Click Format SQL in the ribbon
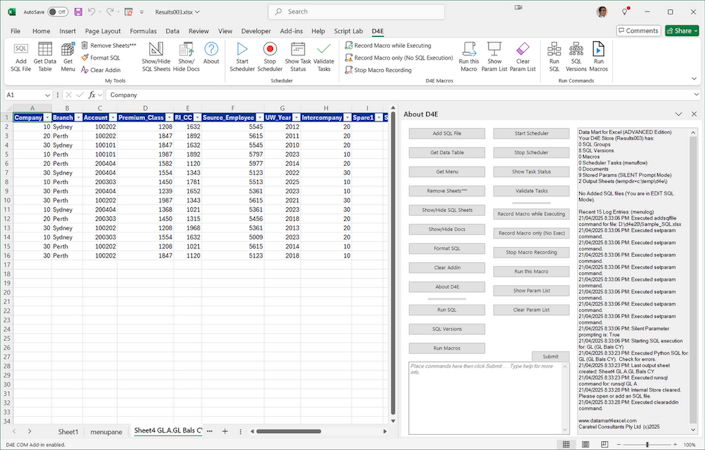 click(101, 58)
